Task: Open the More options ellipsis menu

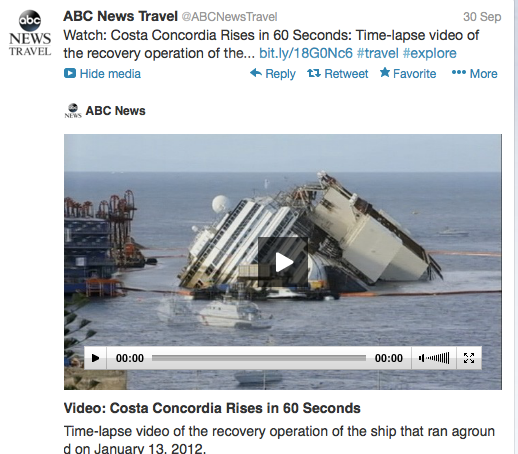Action: 474,73
